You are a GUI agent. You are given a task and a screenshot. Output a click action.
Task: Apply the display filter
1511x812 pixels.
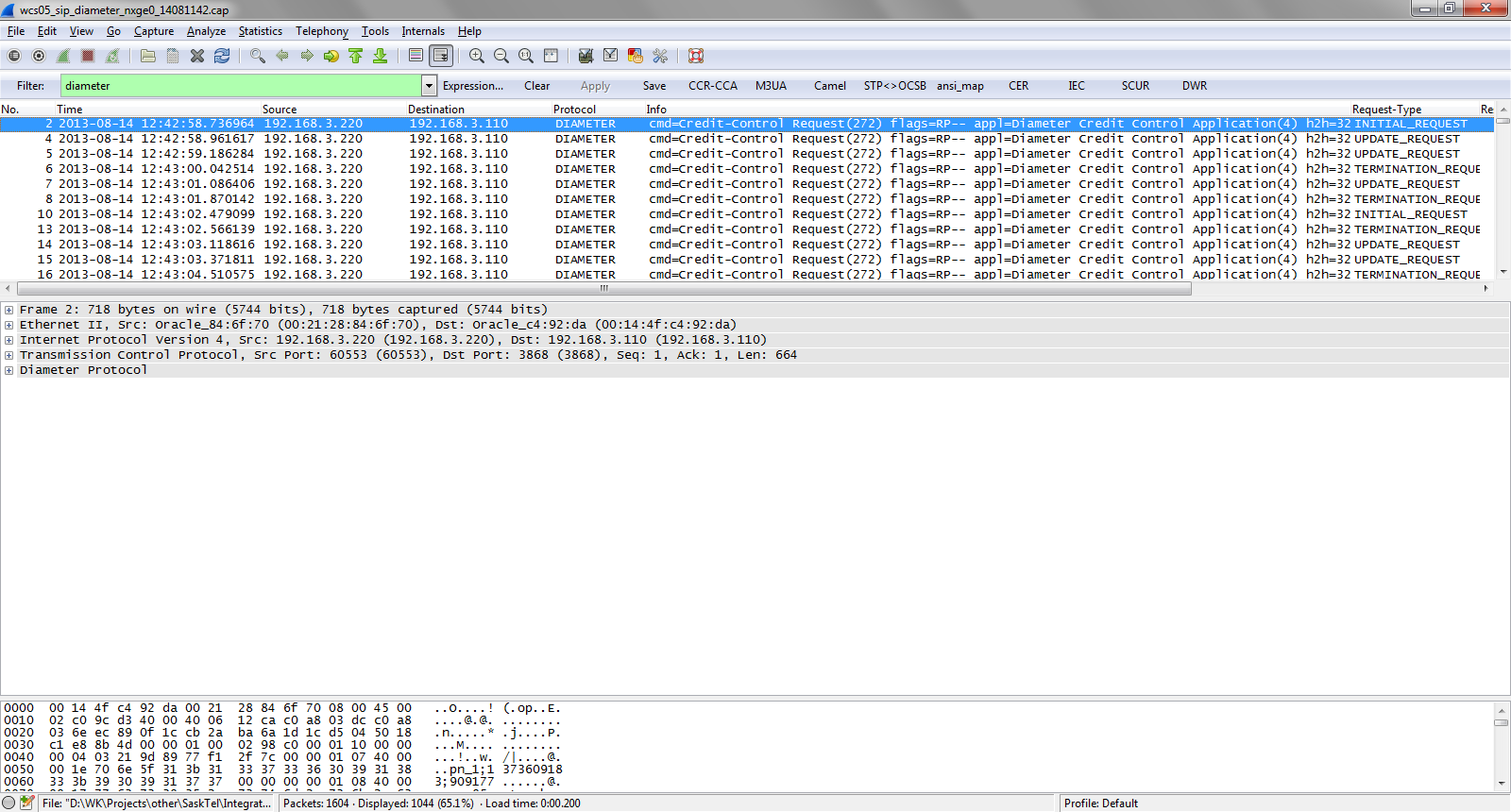(x=595, y=86)
